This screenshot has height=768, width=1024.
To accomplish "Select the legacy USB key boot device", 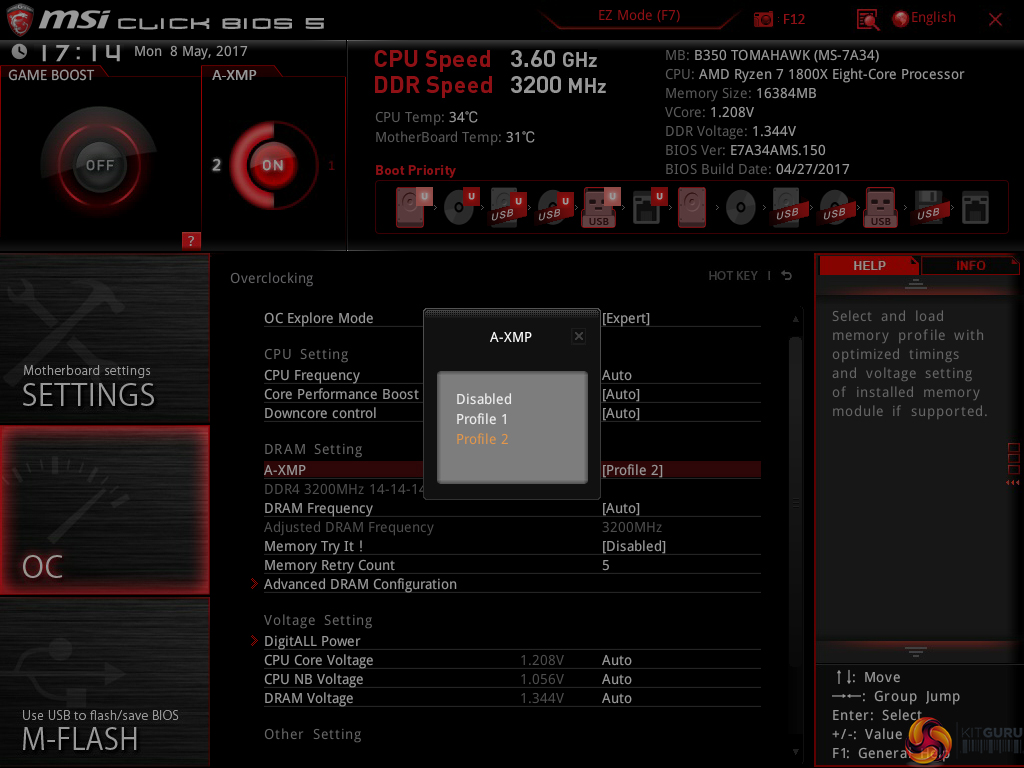I will pos(881,207).
